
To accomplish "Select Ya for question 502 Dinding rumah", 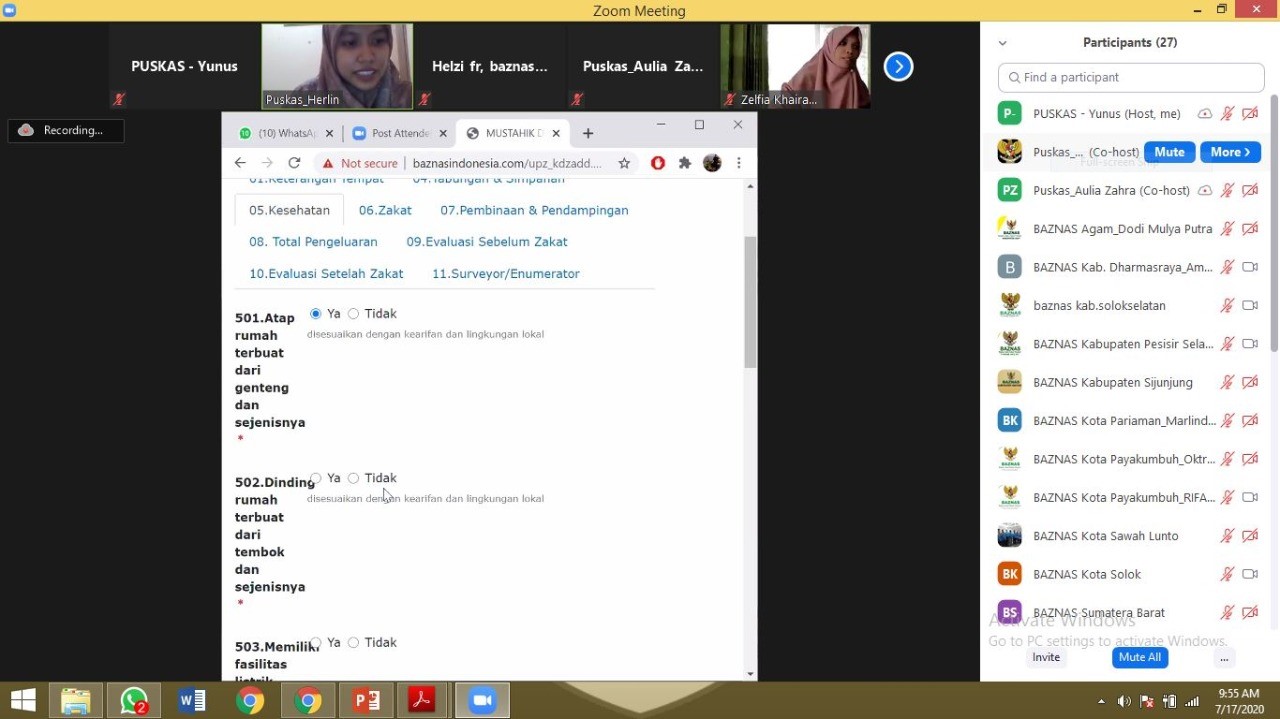I will pyautogui.click(x=316, y=478).
